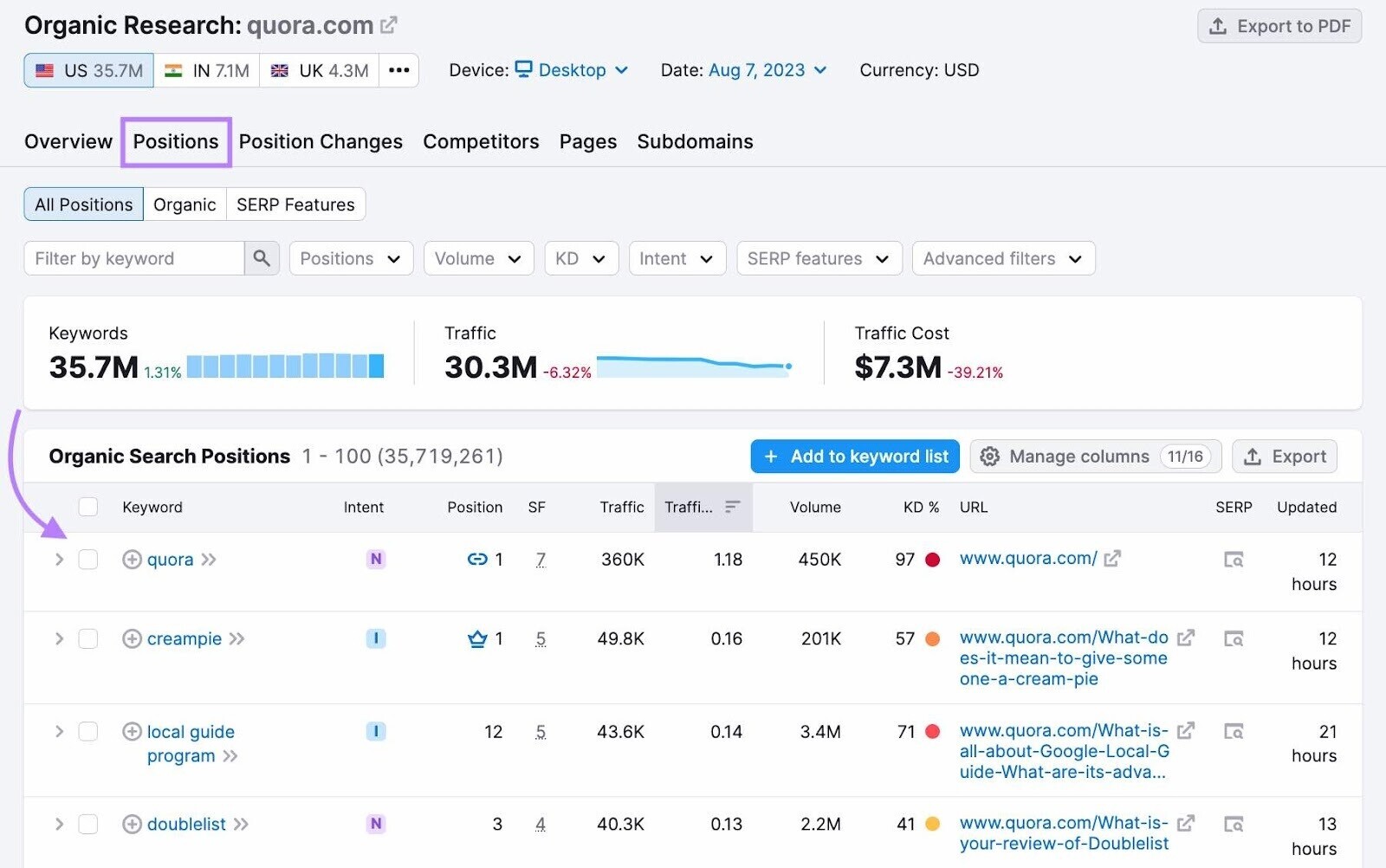Click the crown featured snippet icon for creampie
1386x868 pixels.
477,638
